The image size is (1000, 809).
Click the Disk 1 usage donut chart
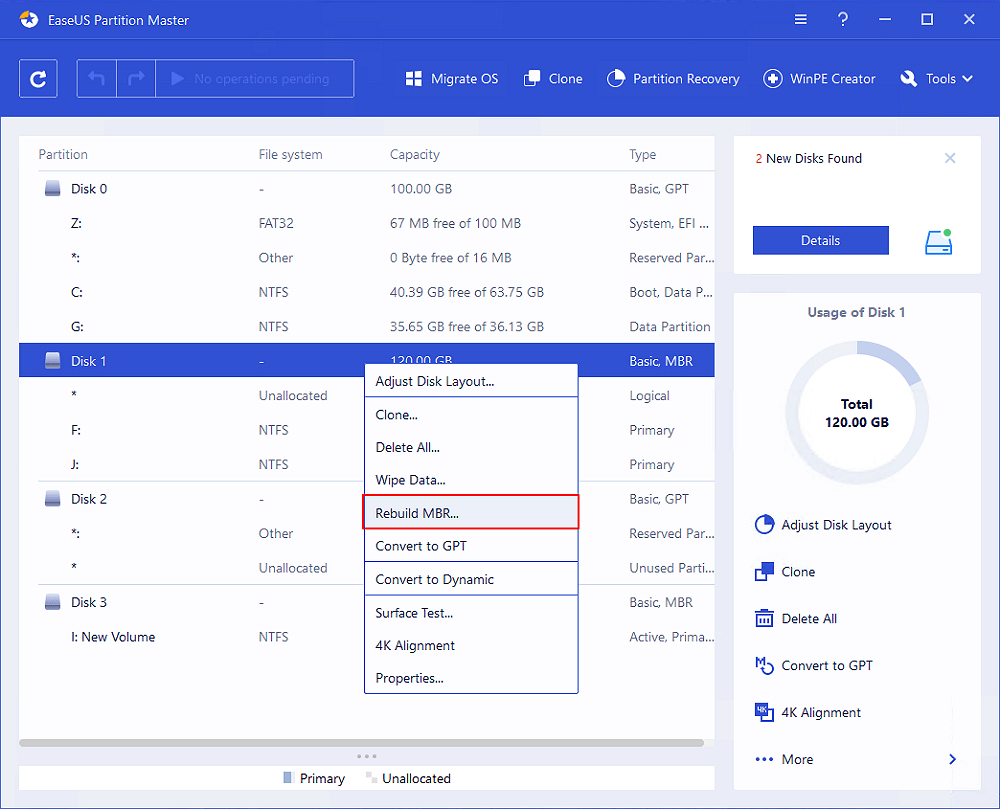coord(857,412)
